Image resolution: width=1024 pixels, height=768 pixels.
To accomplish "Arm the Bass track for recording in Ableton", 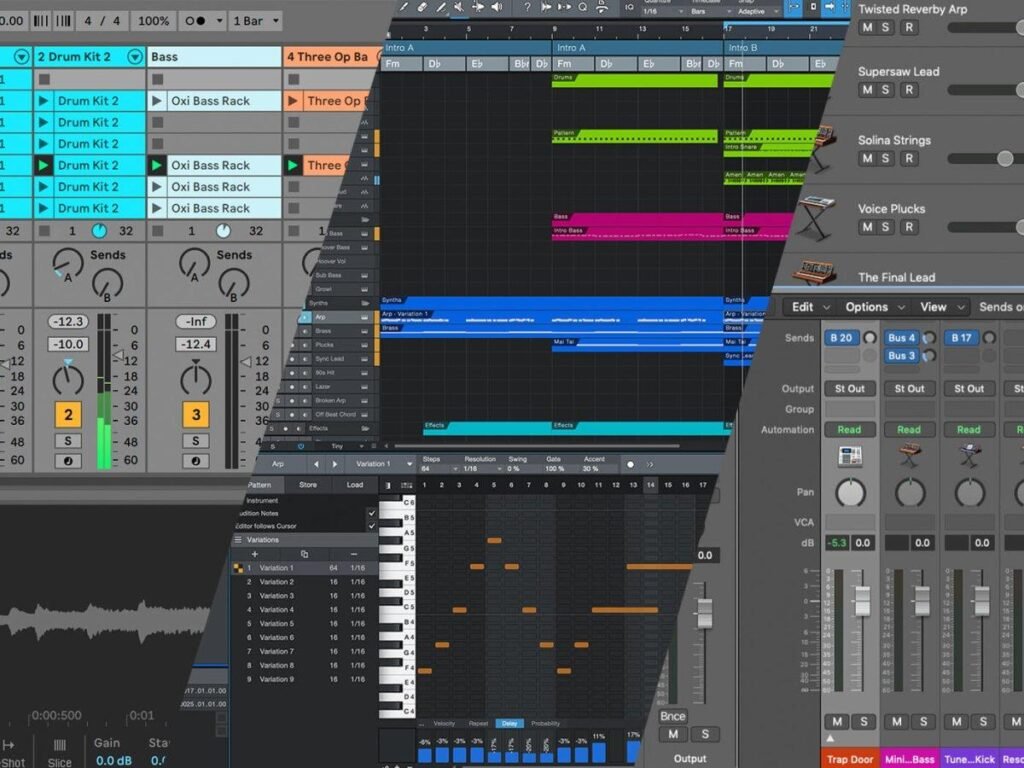I will click(196, 460).
